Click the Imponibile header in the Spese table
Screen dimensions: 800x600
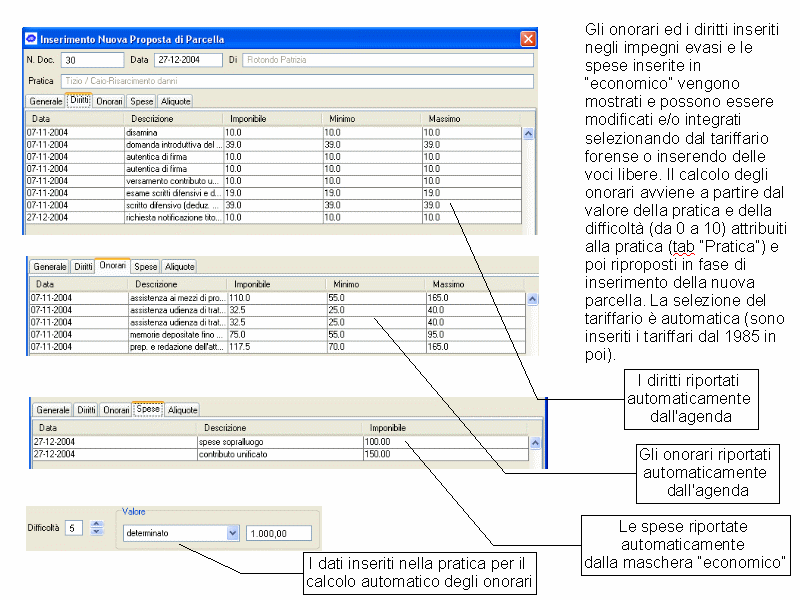pos(445,428)
